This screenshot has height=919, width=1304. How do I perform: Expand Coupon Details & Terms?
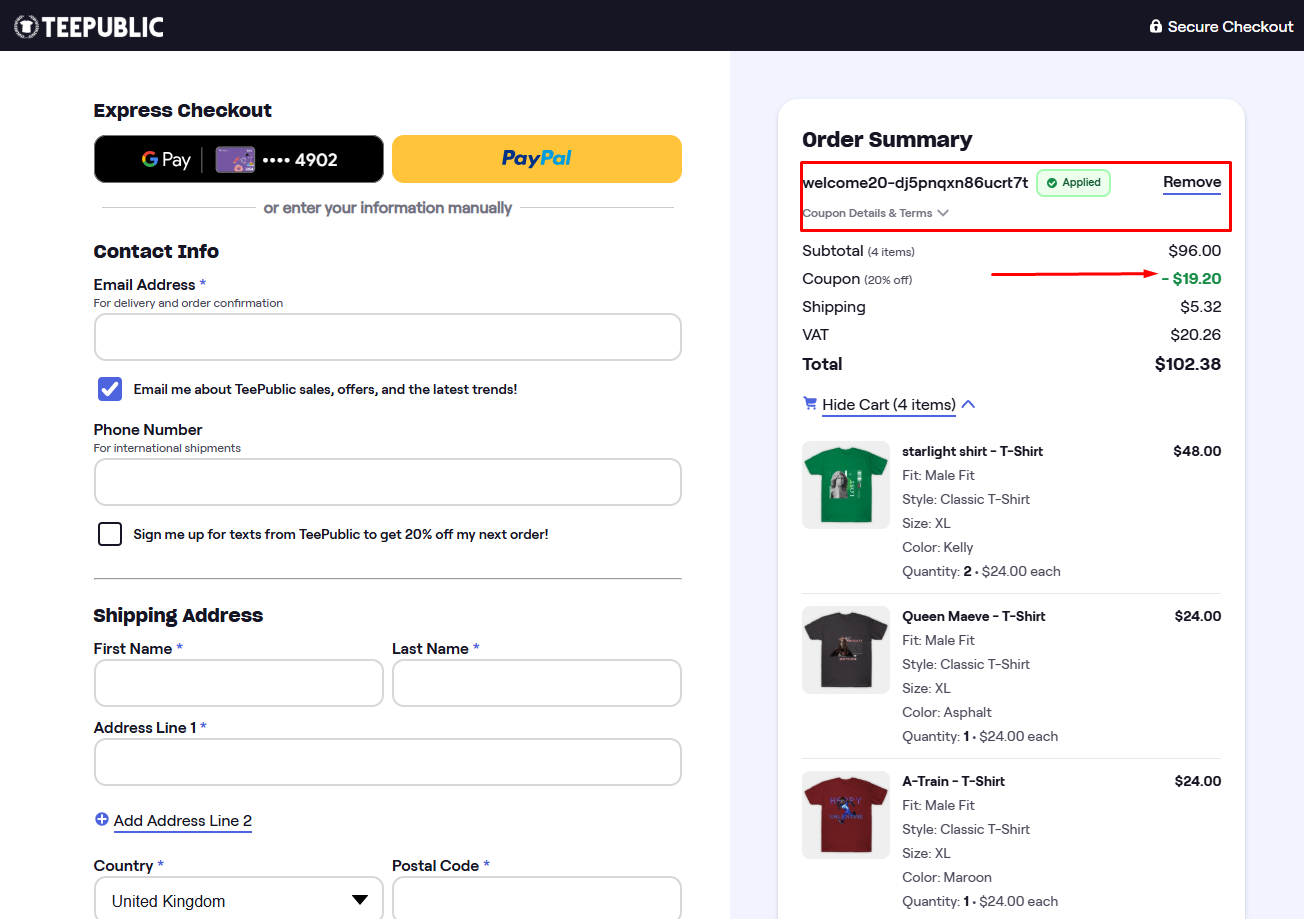(x=875, y=213)
